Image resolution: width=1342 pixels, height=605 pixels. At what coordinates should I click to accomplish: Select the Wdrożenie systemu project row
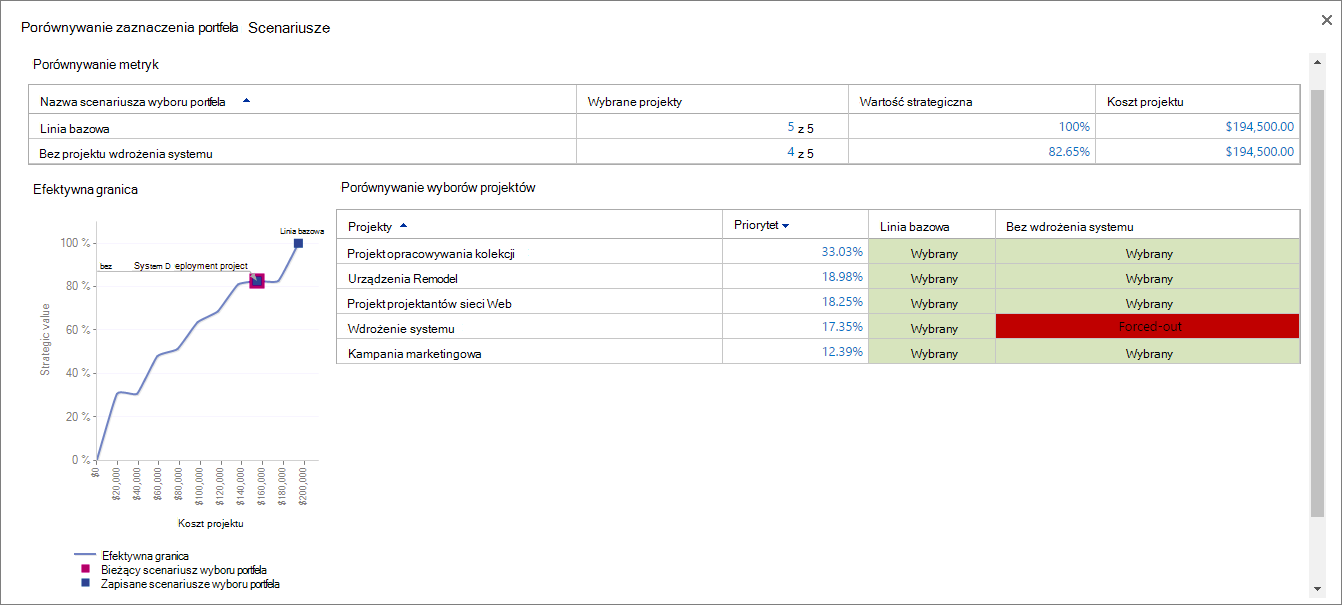pos(818,327)
